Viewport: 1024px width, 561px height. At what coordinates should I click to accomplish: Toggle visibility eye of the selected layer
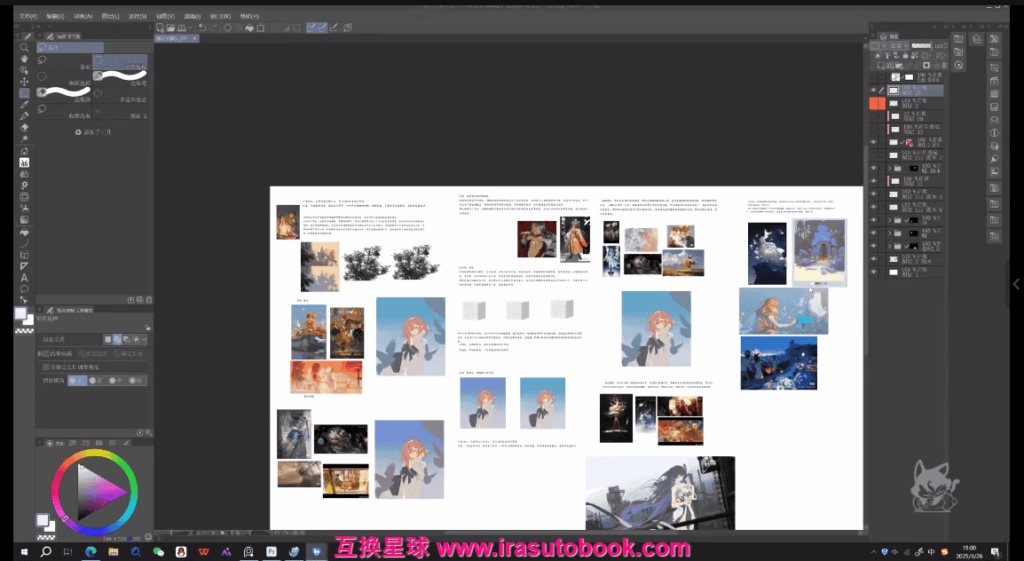[x=874, y=89]
